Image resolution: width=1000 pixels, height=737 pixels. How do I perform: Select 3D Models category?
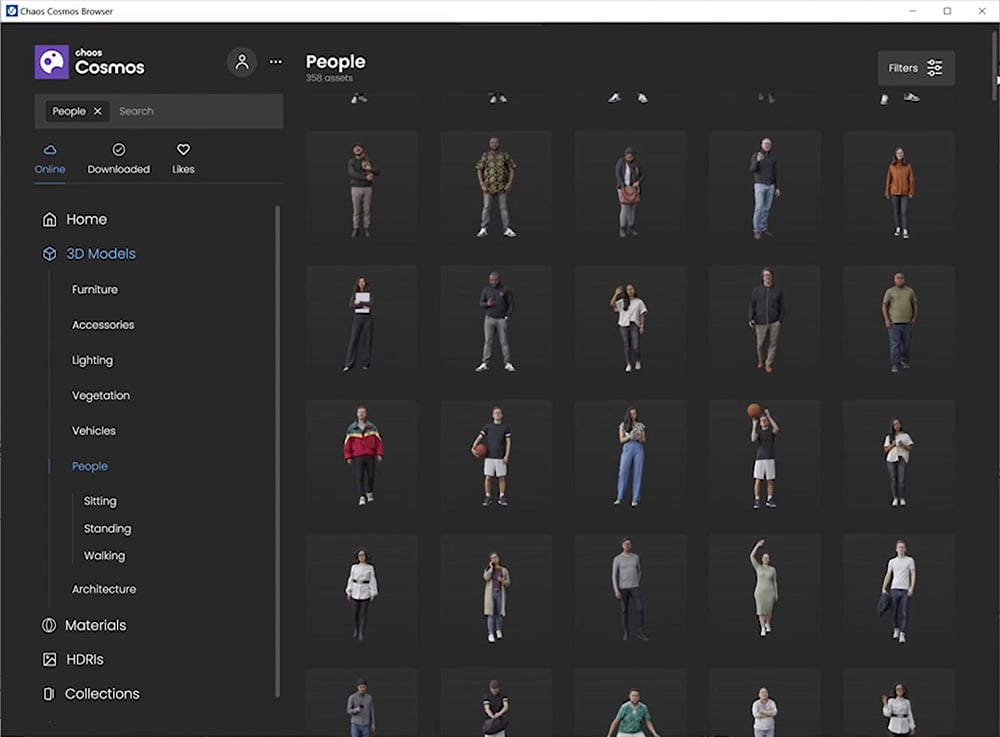click(x=89, y=254)
